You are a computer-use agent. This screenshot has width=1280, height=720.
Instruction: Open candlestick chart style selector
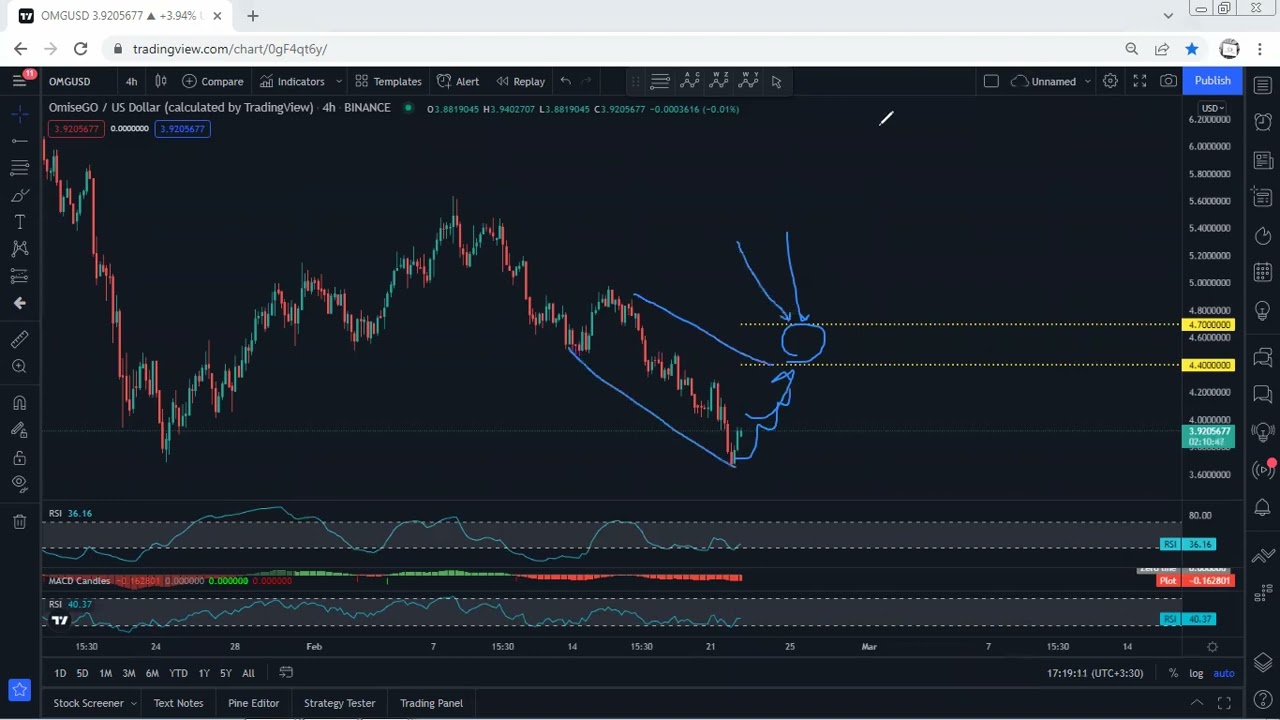(x=160, y=81)
